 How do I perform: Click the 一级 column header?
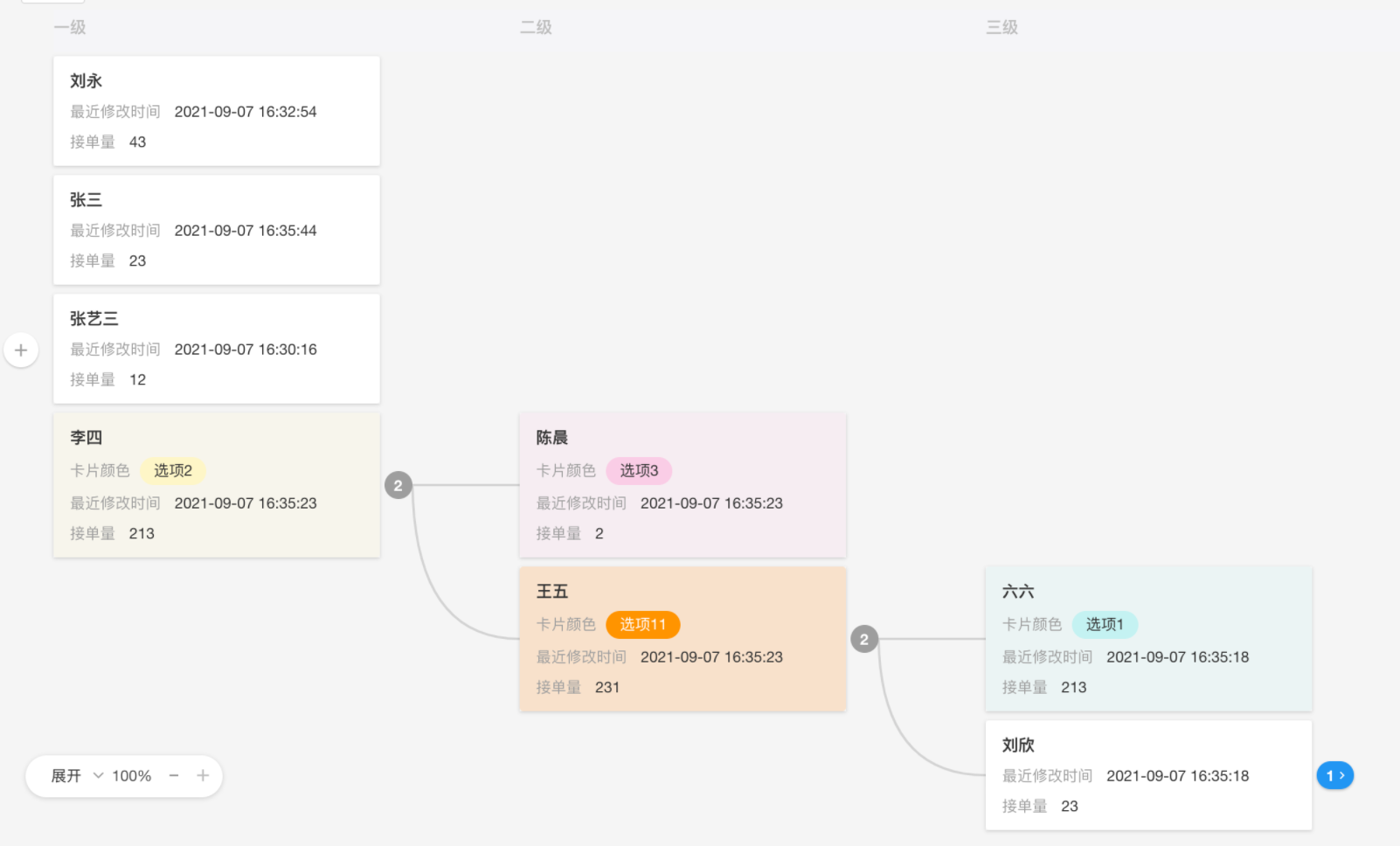[70, 27]
